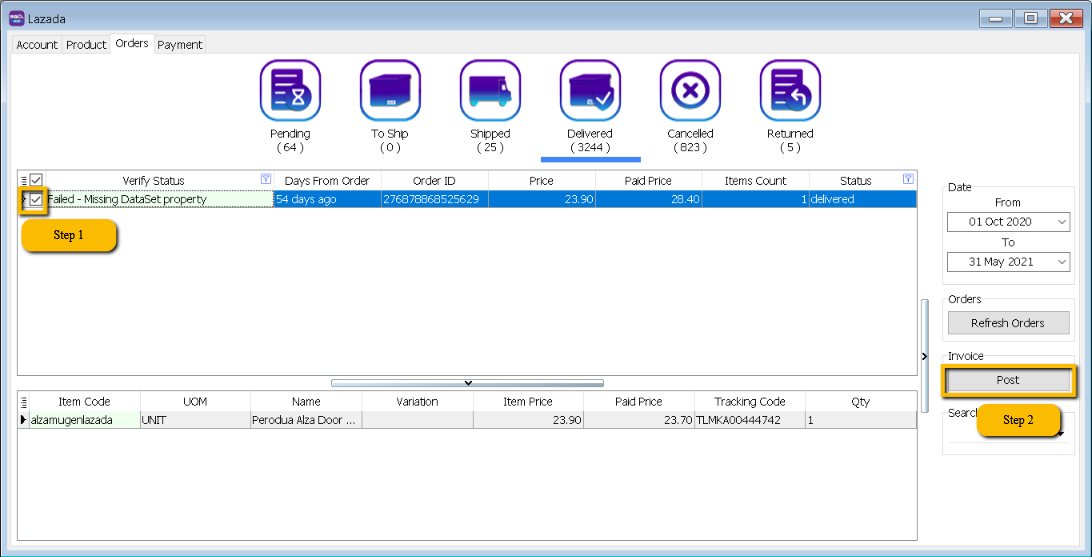Open the Product tab
The width and height of the screenshot is (1092, 557).
tap(86, 45)
